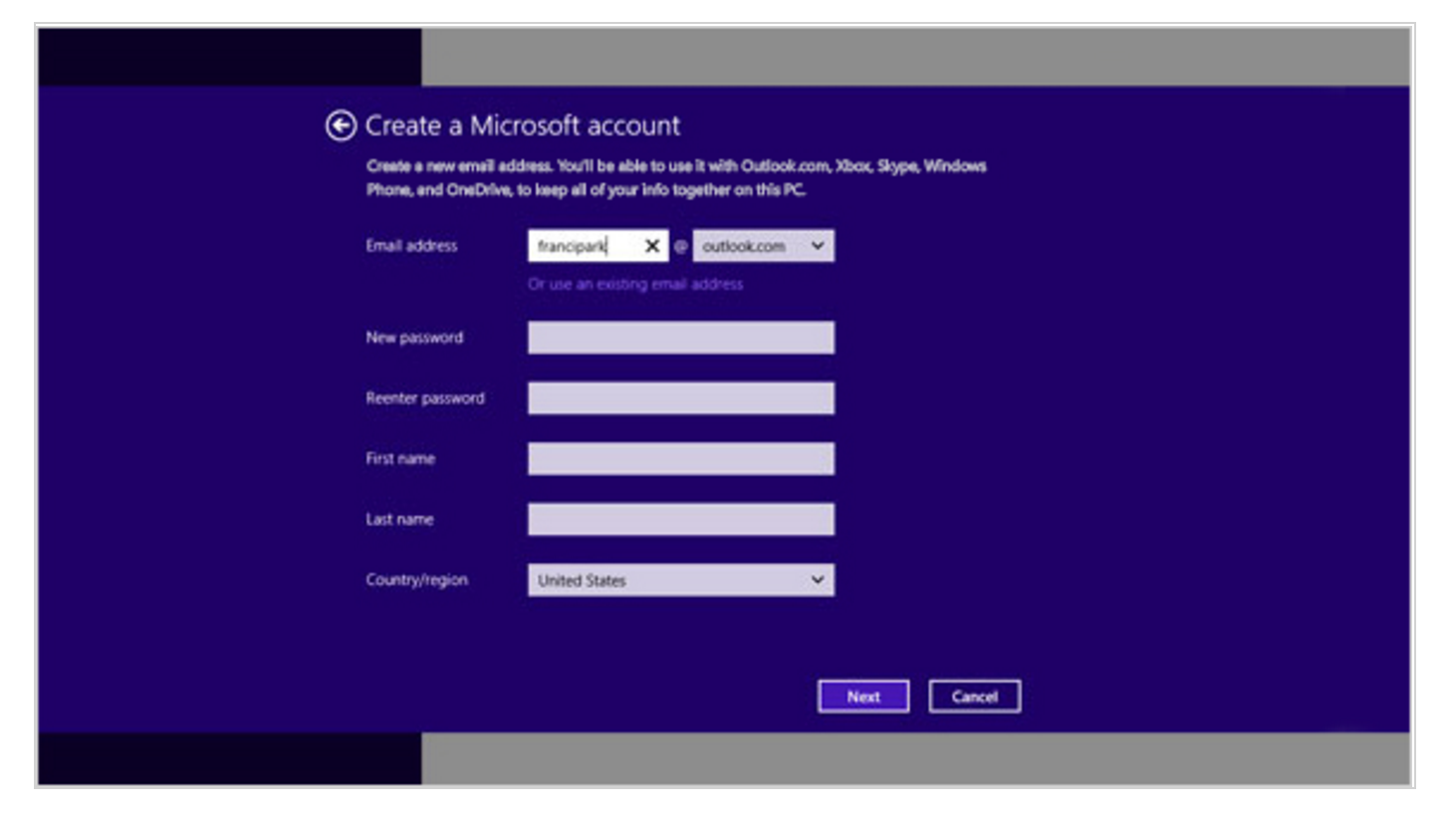
Task: Focus the New password field
Action: tap(681, 338)
